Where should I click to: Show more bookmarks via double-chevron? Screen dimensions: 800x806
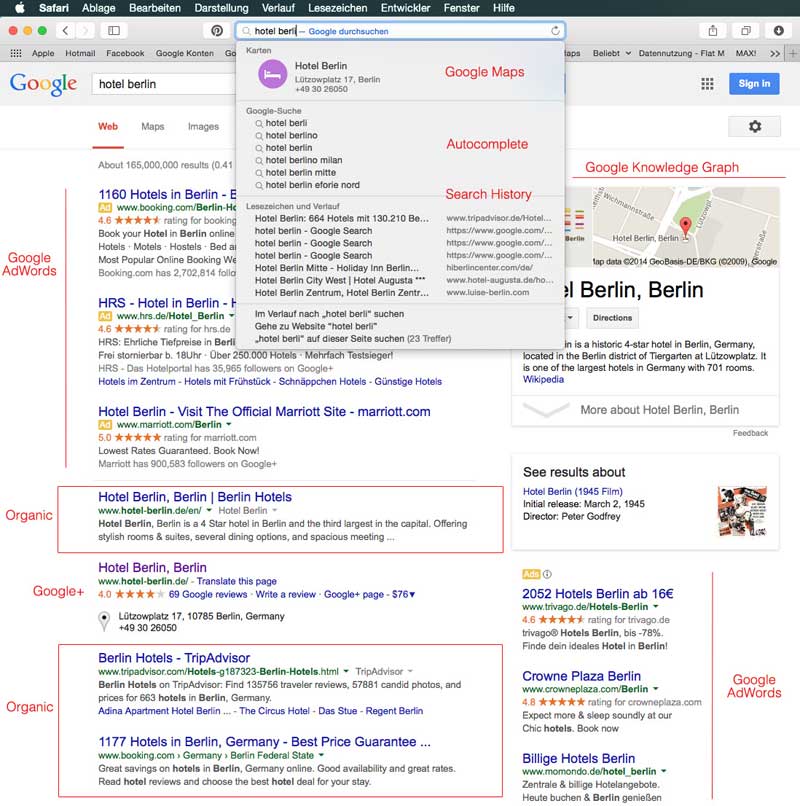click(775, 53)
